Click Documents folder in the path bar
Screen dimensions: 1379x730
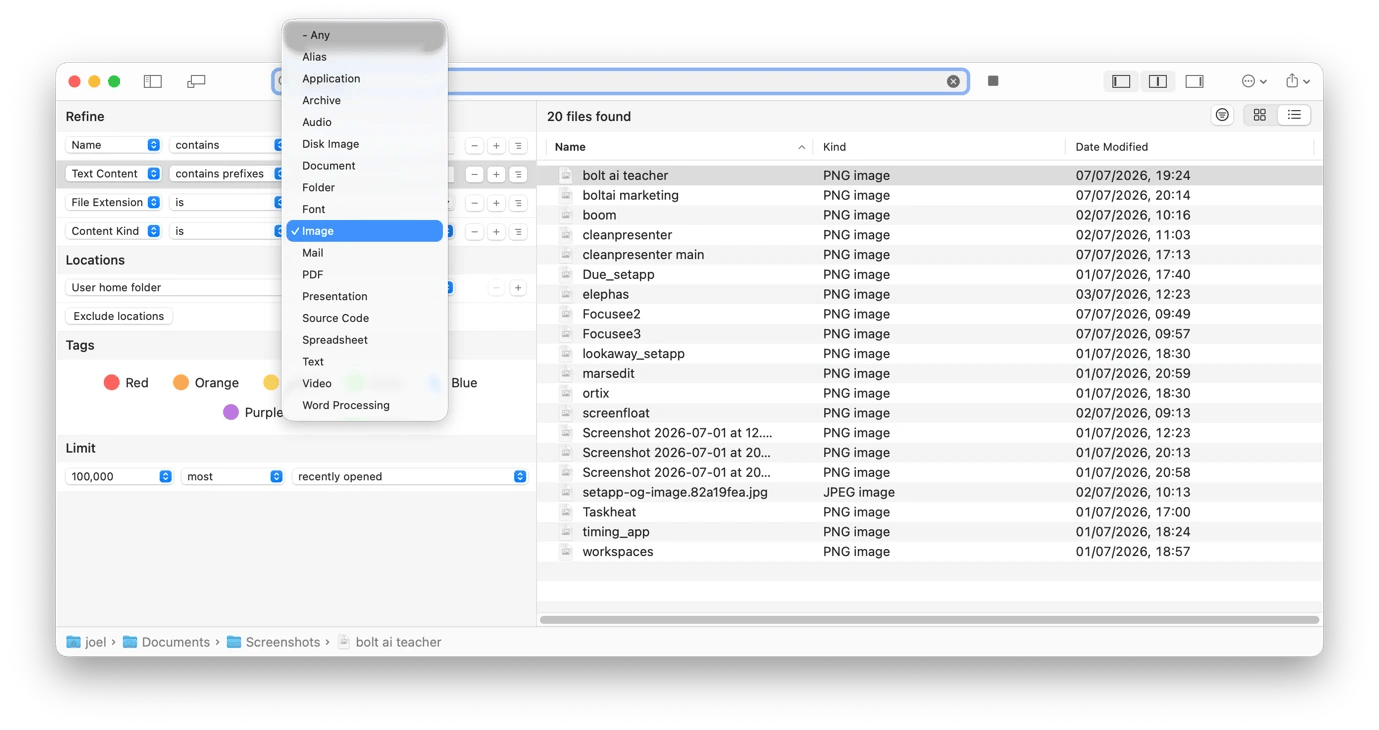tap(166, 642)
